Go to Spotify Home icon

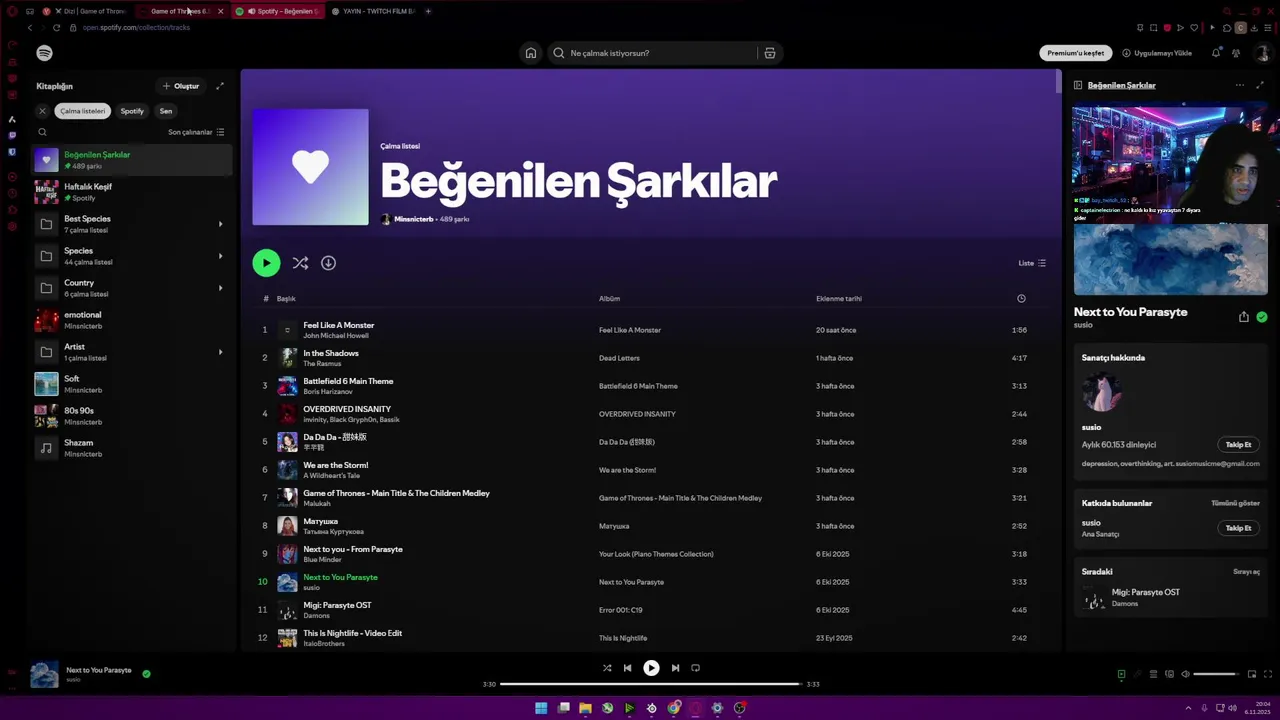pyautogui.click(x=531, y=53)
